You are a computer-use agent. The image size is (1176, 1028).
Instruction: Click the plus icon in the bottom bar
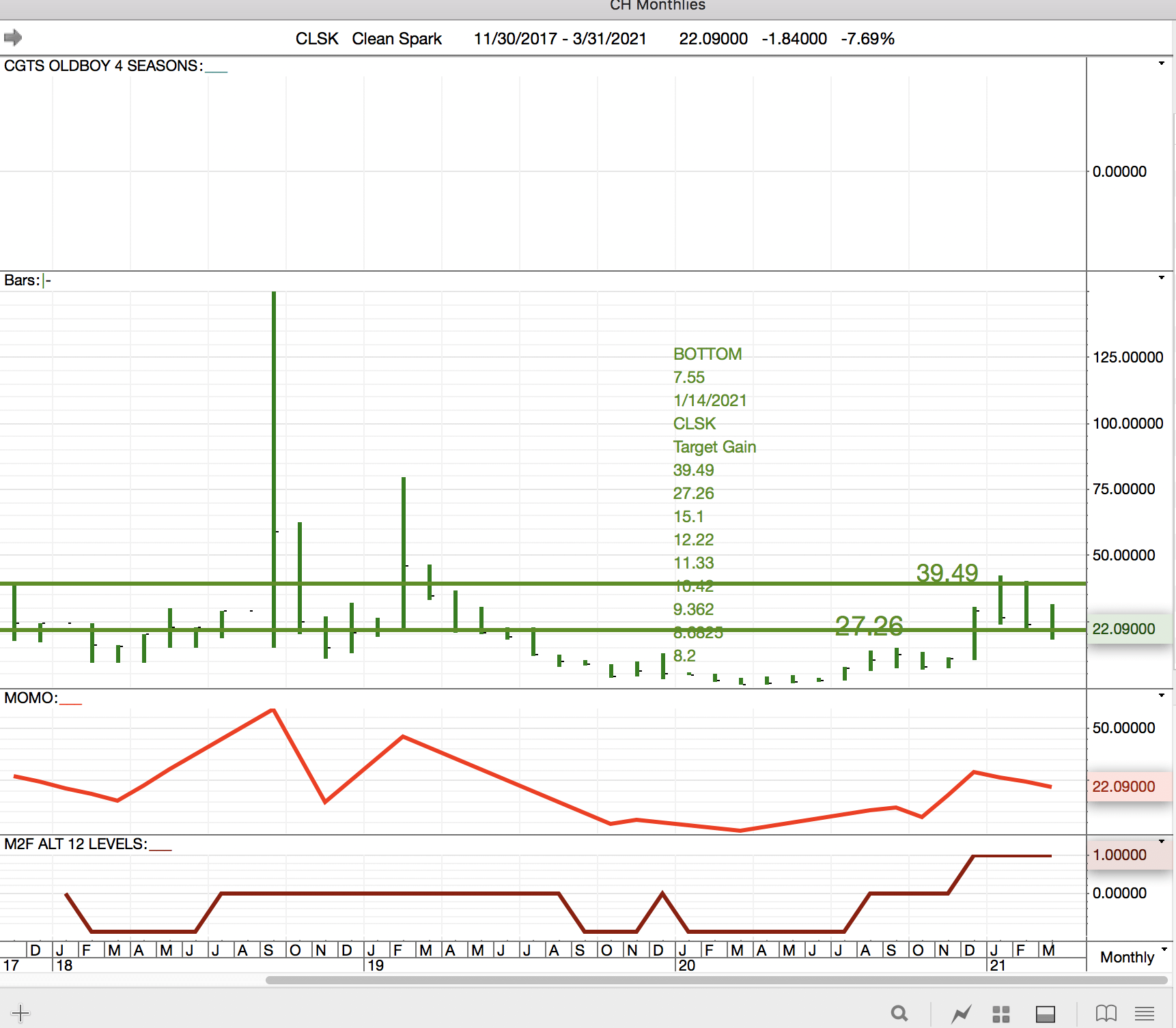pyautogui.click(x=20, y=1013)
